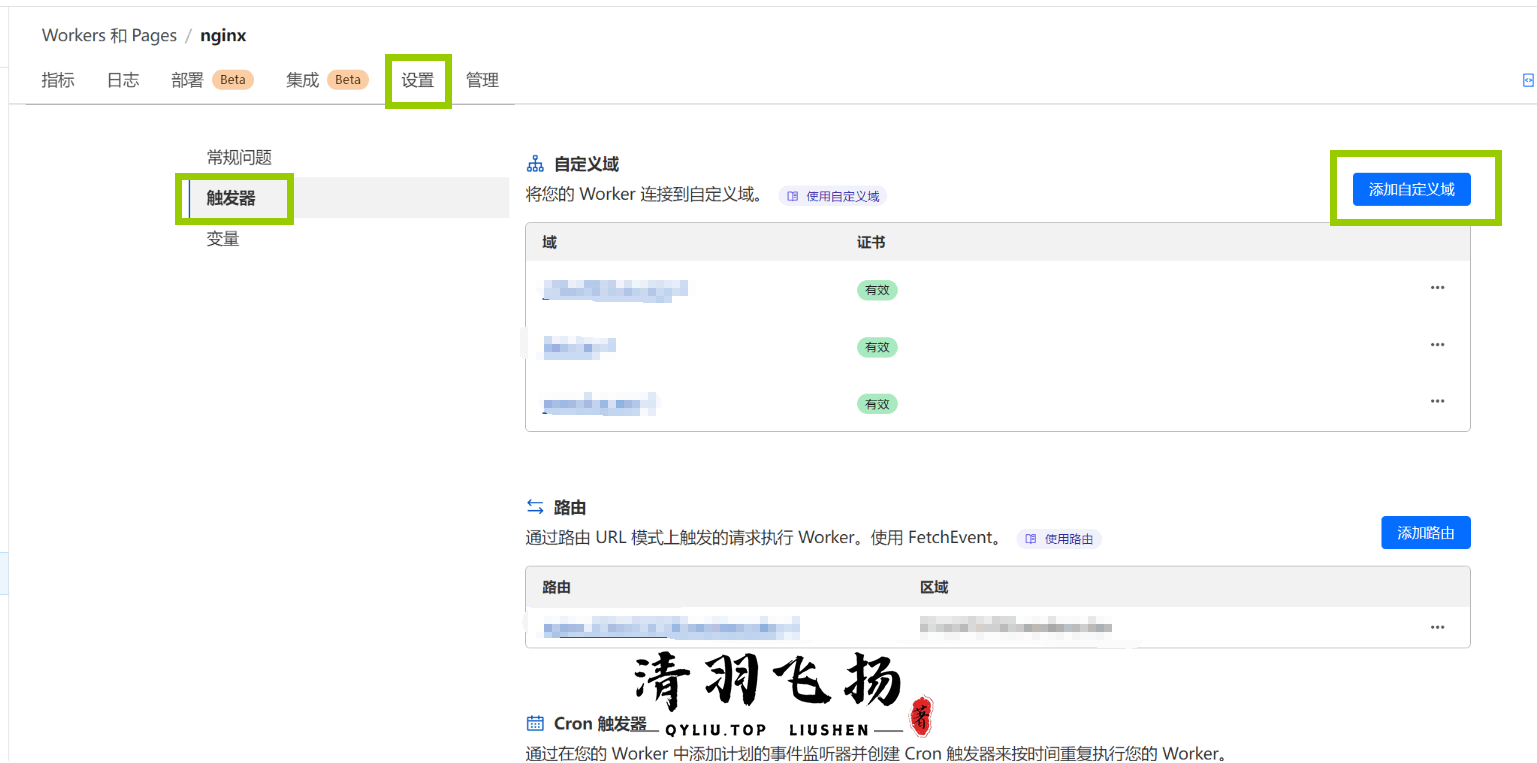Switch to the 日志 tab

[x=123, y=80]
